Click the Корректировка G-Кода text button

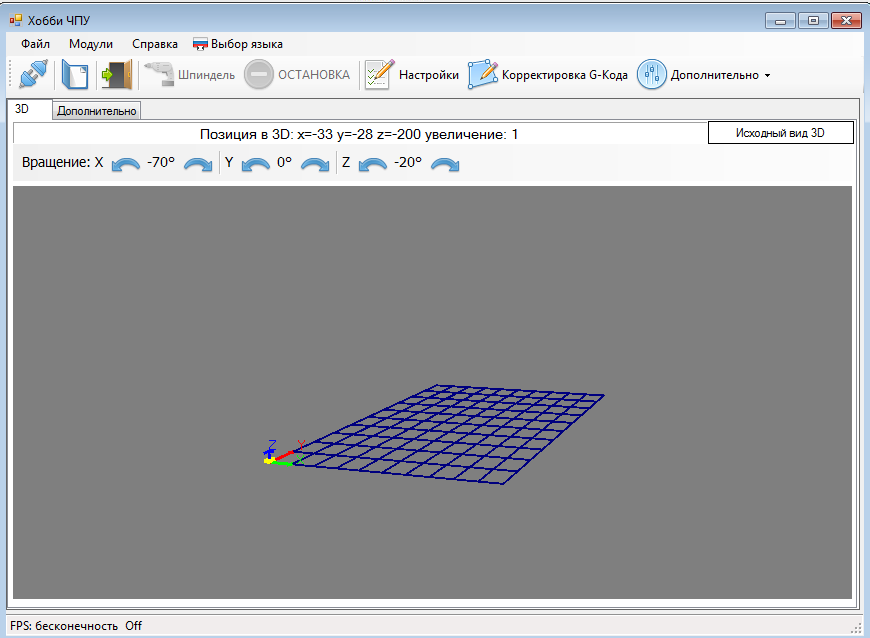pyautogui.click(x=565, y=75)
